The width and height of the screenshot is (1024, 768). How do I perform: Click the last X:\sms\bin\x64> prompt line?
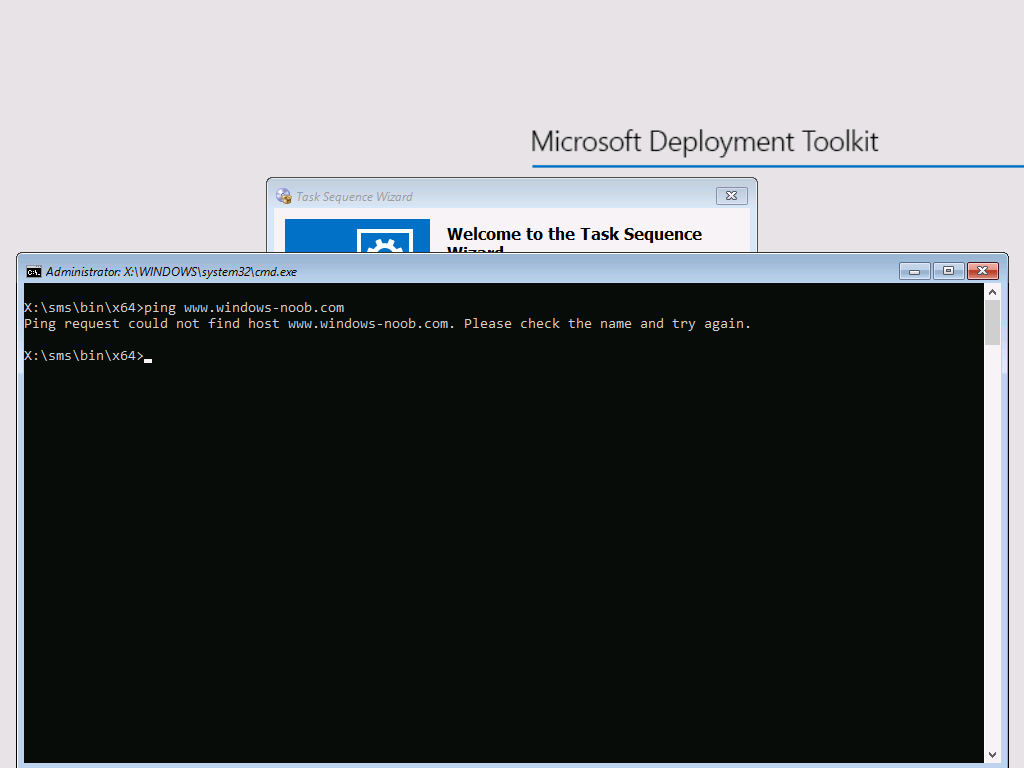coord(88,356)
